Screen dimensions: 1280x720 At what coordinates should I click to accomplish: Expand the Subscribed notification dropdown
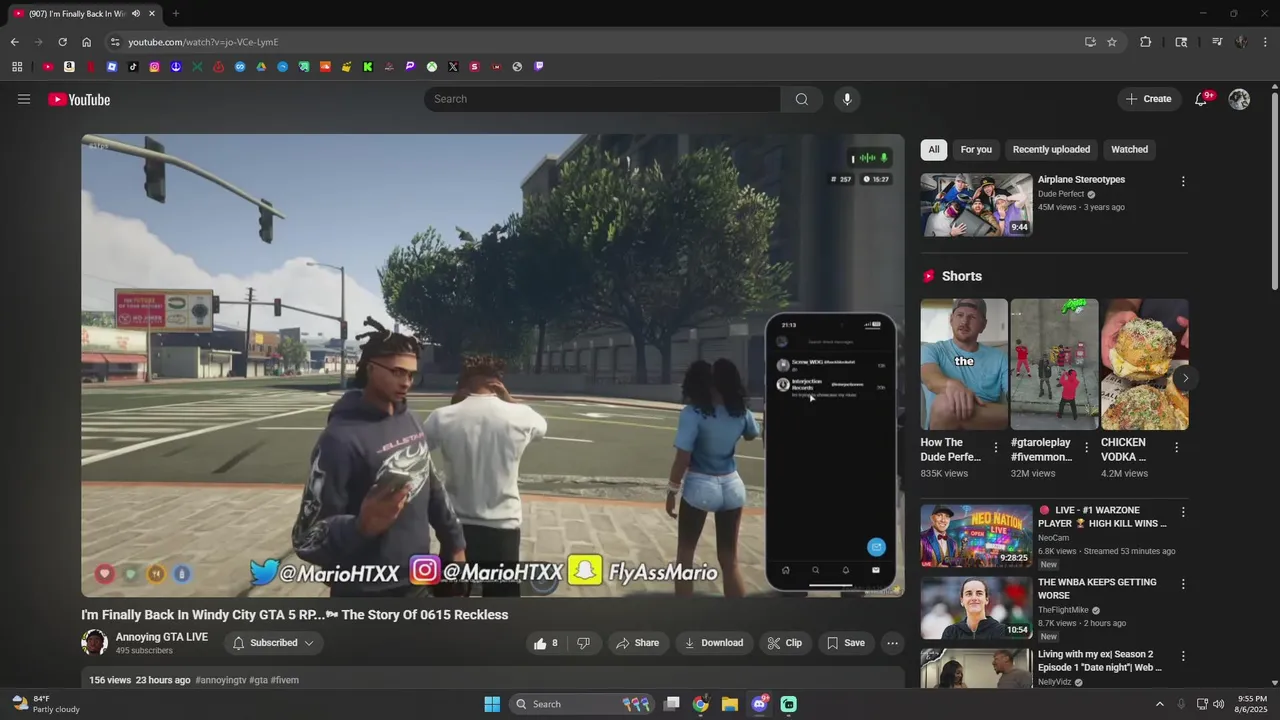click(x=273, y=643)
